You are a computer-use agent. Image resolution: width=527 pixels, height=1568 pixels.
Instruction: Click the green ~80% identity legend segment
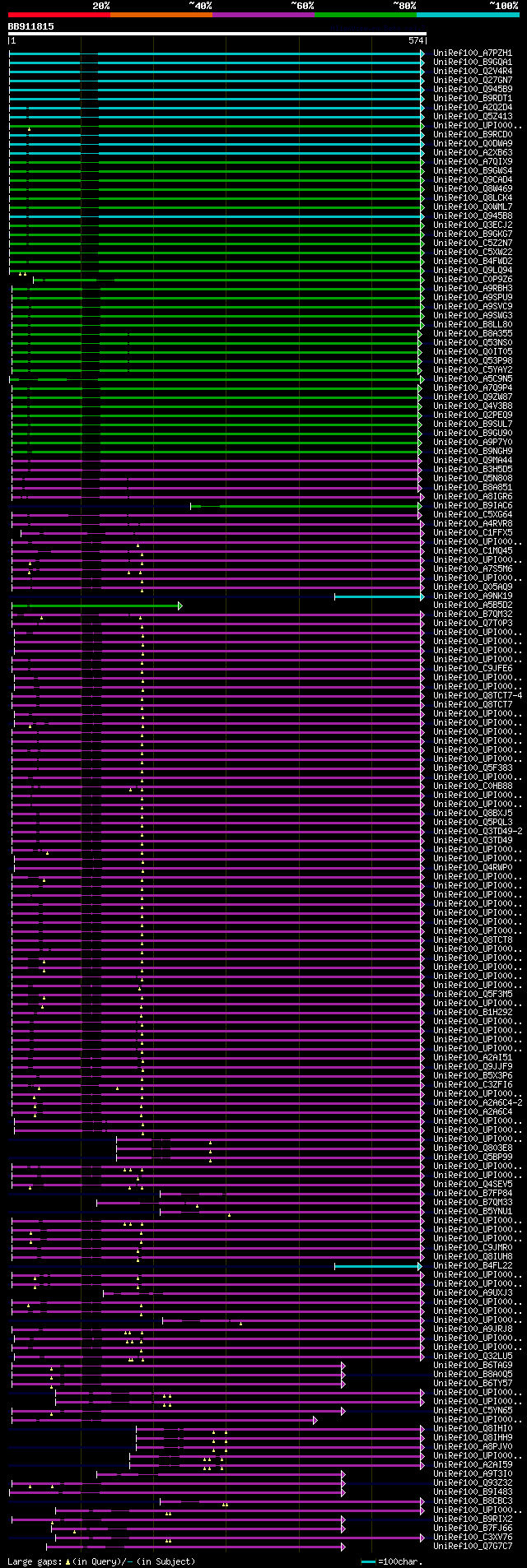(366, 15)
